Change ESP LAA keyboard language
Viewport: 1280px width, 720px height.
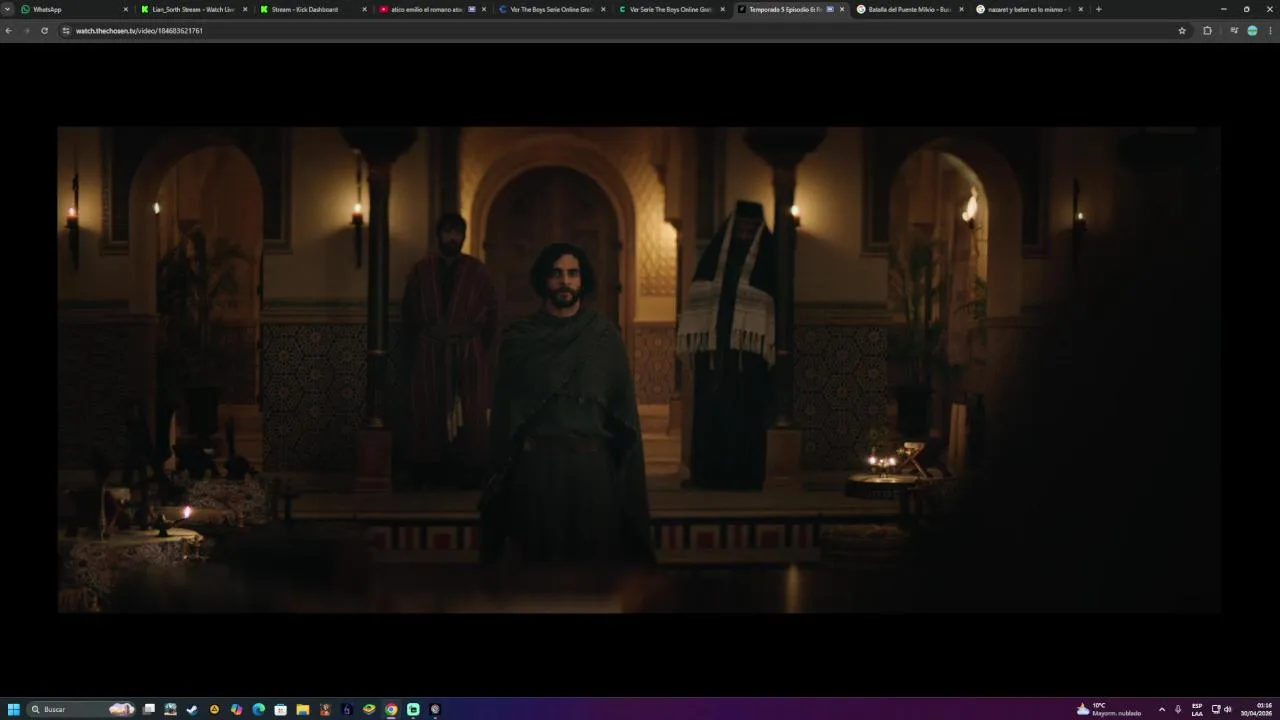pyautogui.click(x=1197, y=709)
